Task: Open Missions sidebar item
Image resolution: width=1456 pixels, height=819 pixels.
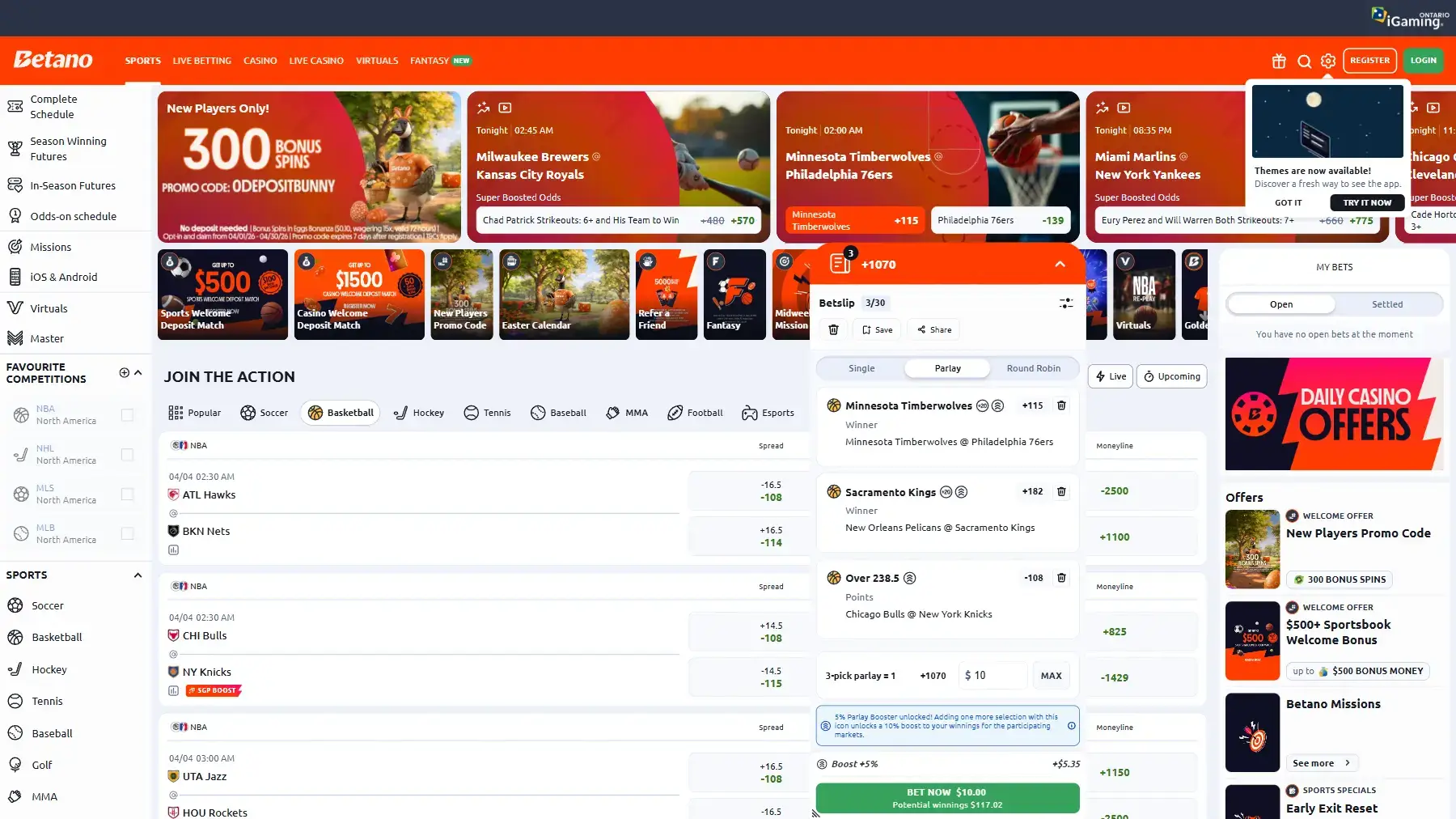Action: (76, 247)
